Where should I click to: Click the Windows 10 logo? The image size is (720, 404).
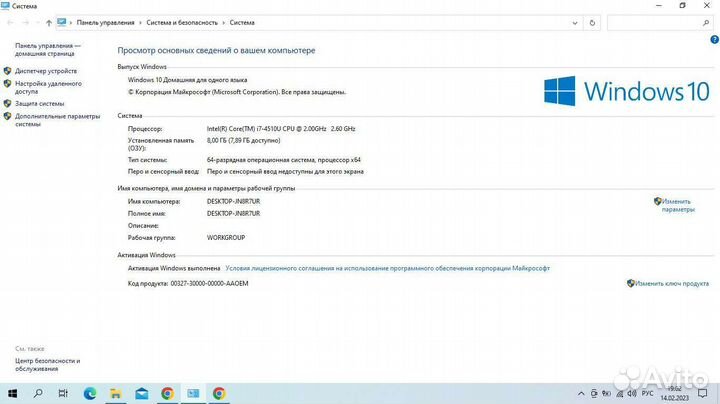[626, 91]
